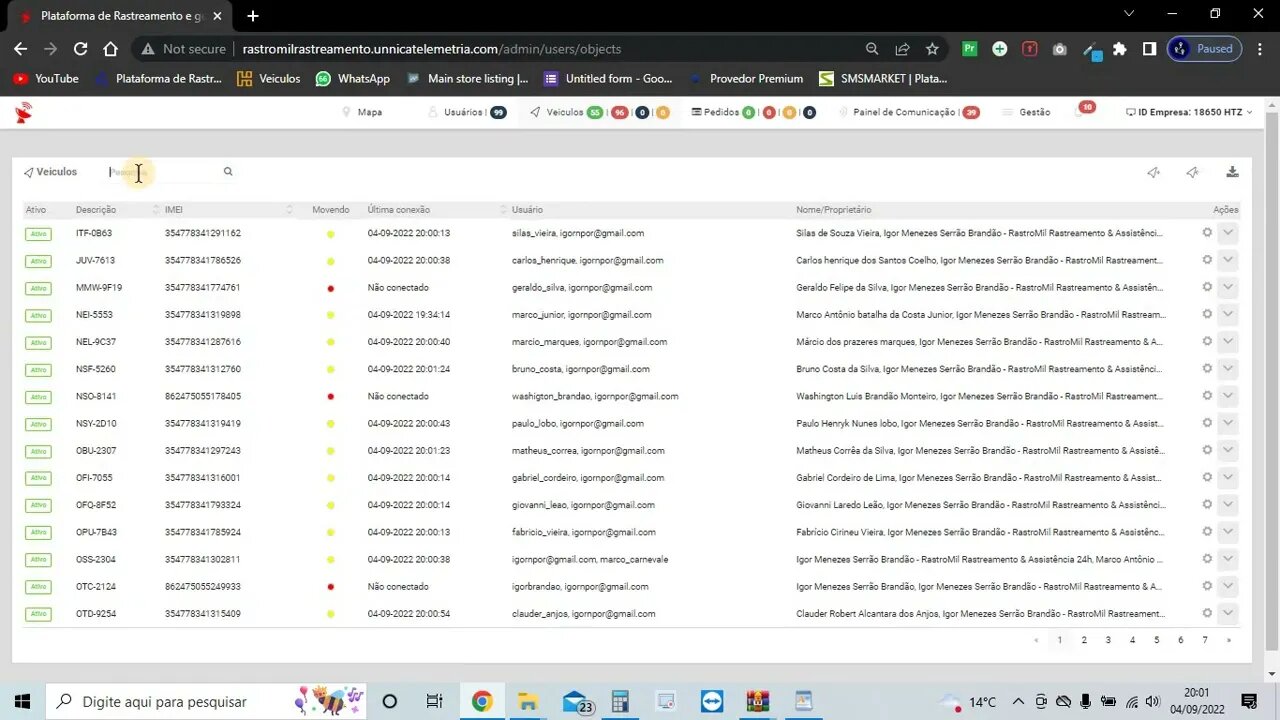Image resolution: width=1280 pixels, height=720 pixels.
Task: Expand the ID Empresa 18650 HTZ dropdown
Action: coord(1189,112)
